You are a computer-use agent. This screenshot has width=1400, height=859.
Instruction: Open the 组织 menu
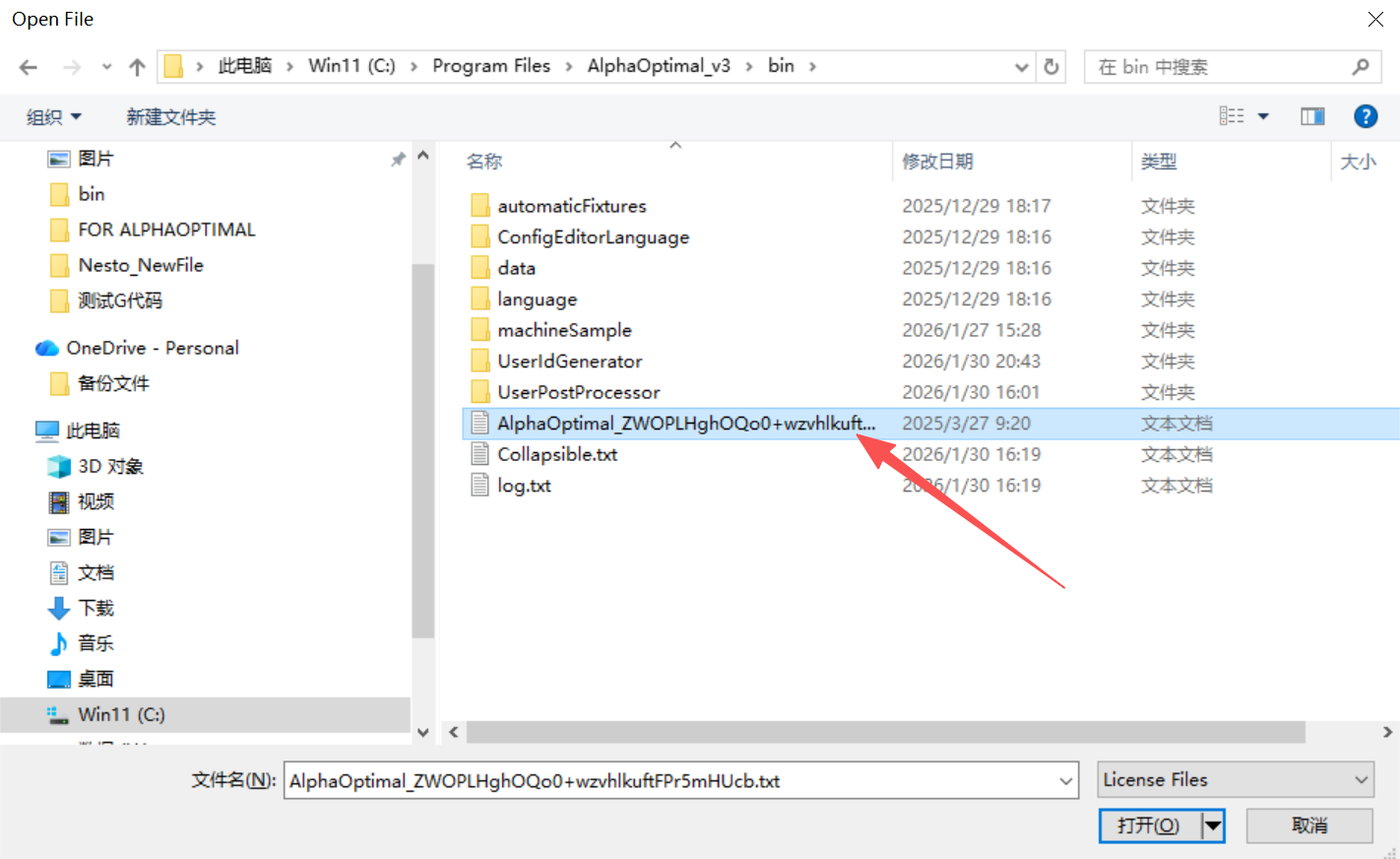[x=53, y=117]
